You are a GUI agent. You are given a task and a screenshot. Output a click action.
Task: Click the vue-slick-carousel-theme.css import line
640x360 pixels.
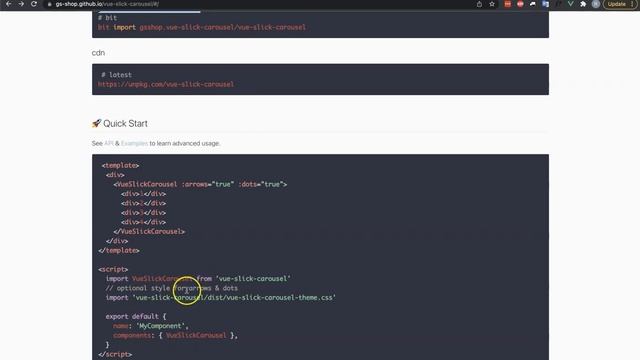pyautogui.click(x=221, y=298)
